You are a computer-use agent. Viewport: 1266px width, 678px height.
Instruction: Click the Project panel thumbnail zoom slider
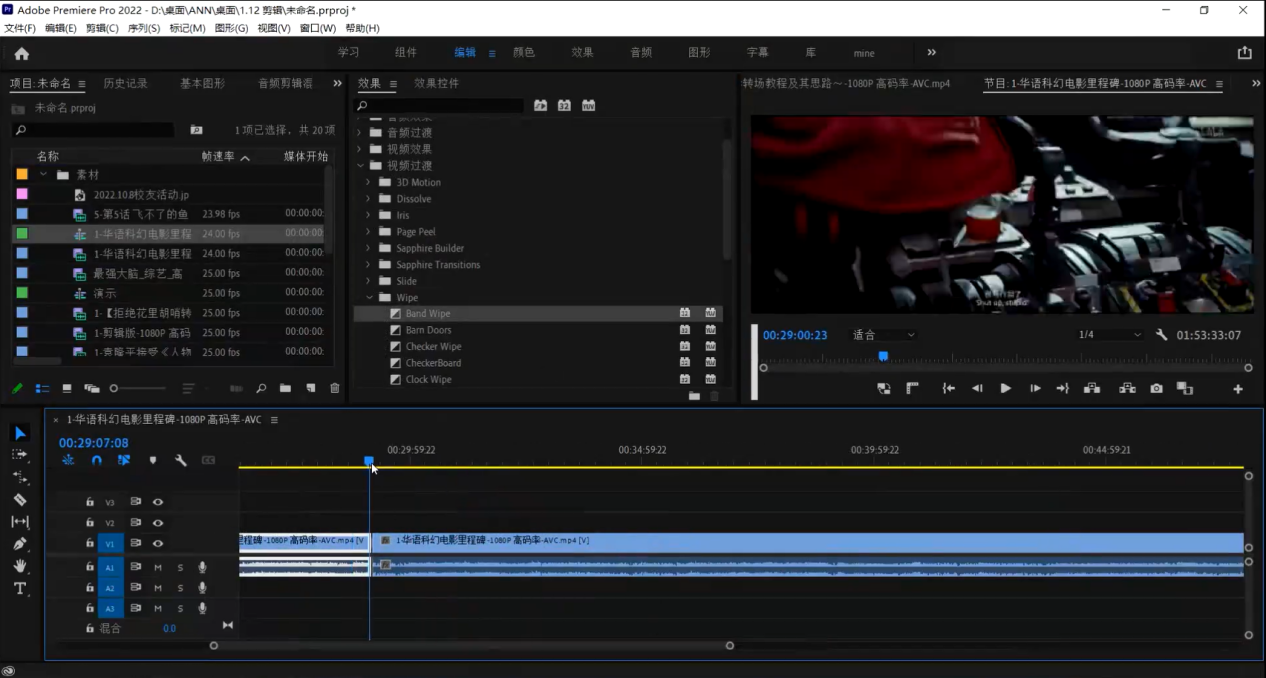[114, 388]
